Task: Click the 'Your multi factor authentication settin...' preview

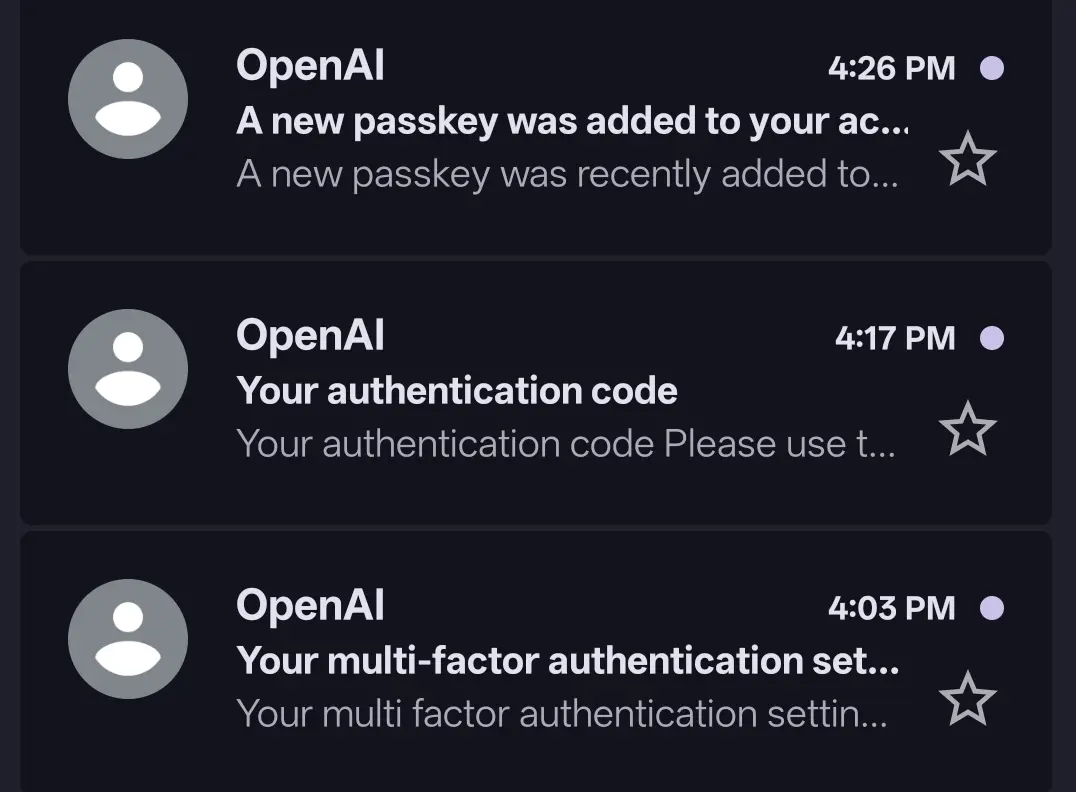Action: coord(562,714)
